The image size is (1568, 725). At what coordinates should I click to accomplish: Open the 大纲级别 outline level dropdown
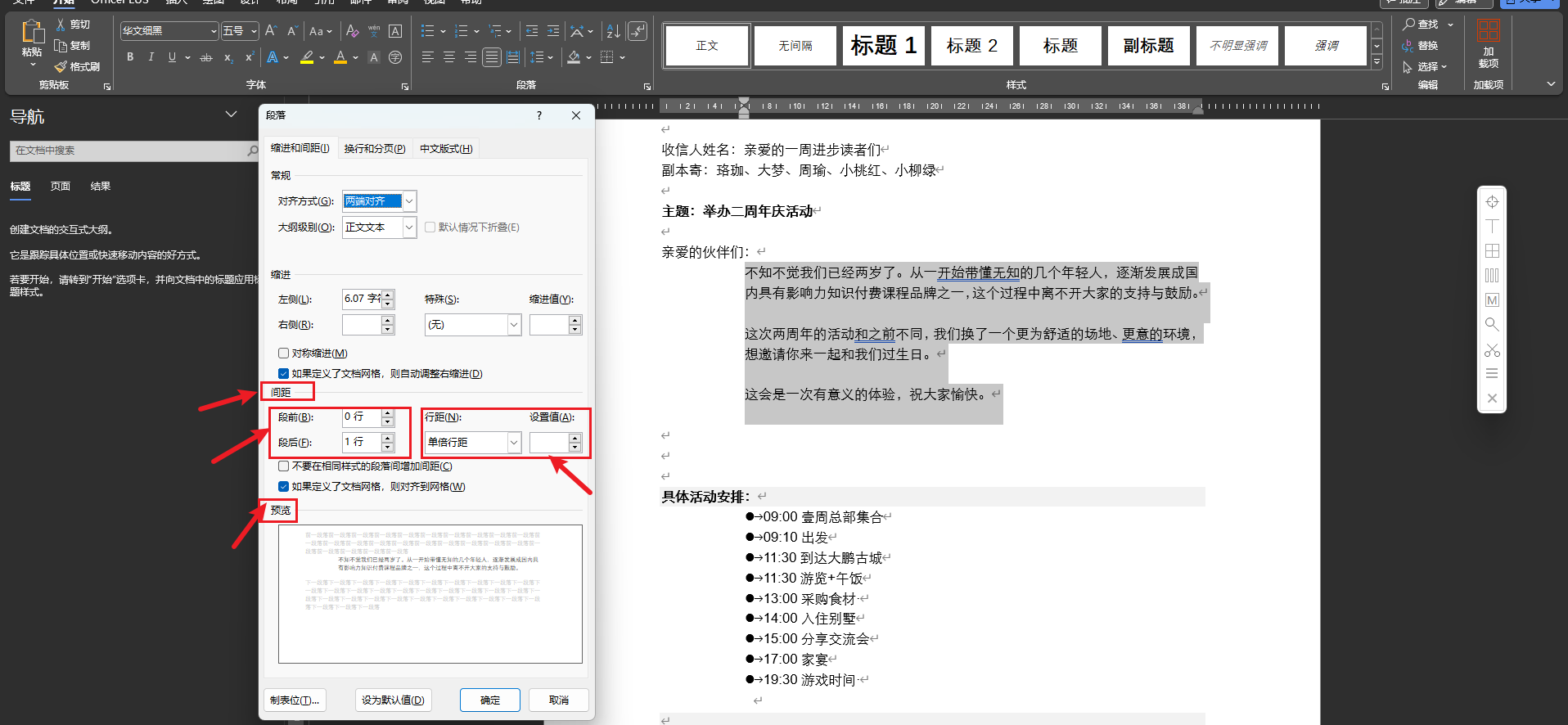(x=409, y=227)
